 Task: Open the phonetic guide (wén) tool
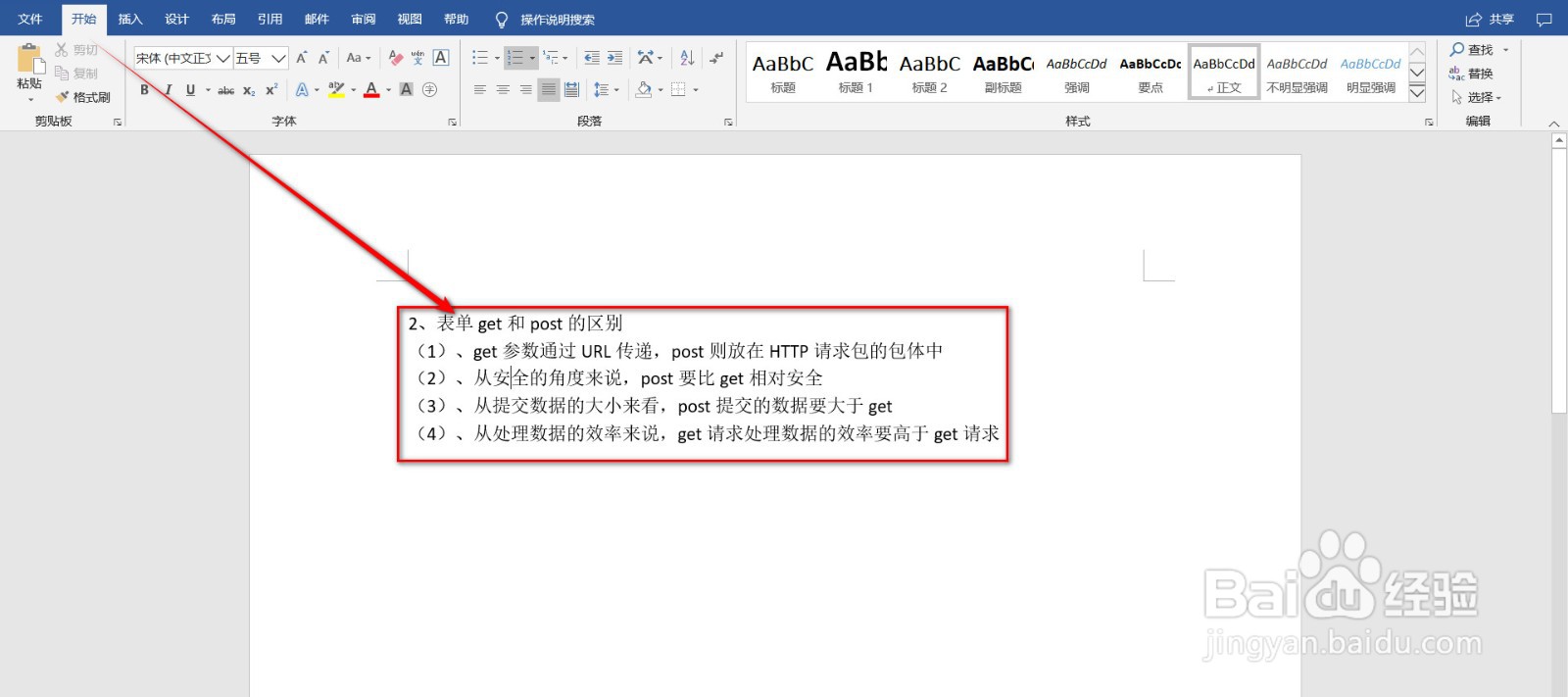pos(418,58)
